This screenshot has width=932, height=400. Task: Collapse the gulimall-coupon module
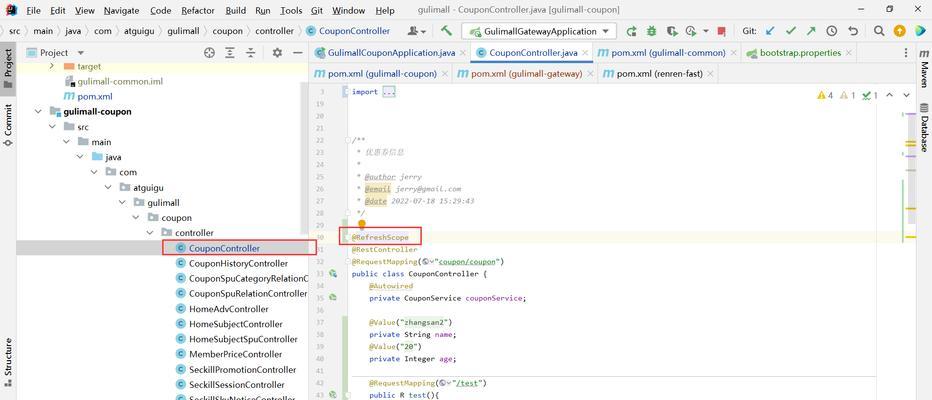[39, 111]
